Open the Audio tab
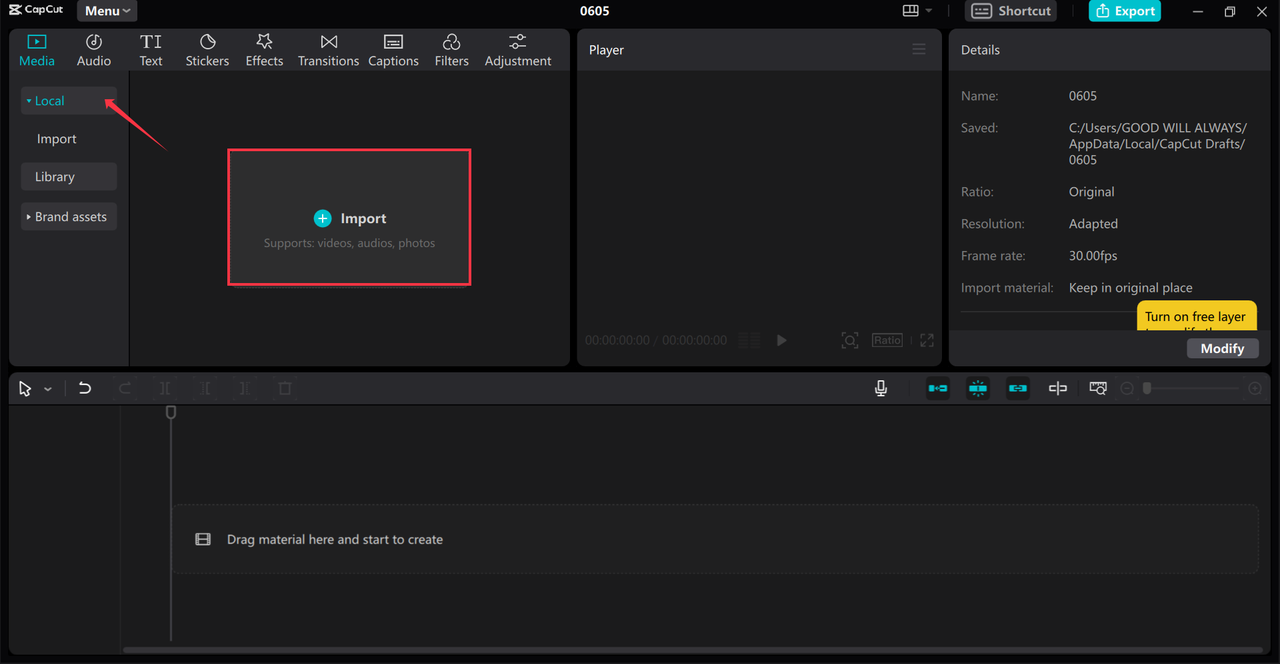 pyautogui.click(x=94, y=50)
